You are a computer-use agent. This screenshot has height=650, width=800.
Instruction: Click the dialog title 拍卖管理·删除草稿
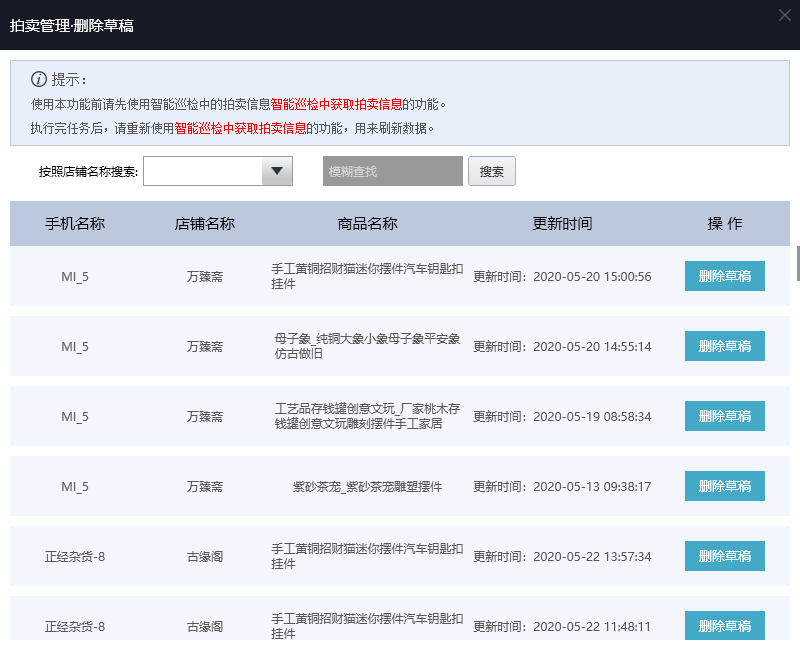pos(71,26)
